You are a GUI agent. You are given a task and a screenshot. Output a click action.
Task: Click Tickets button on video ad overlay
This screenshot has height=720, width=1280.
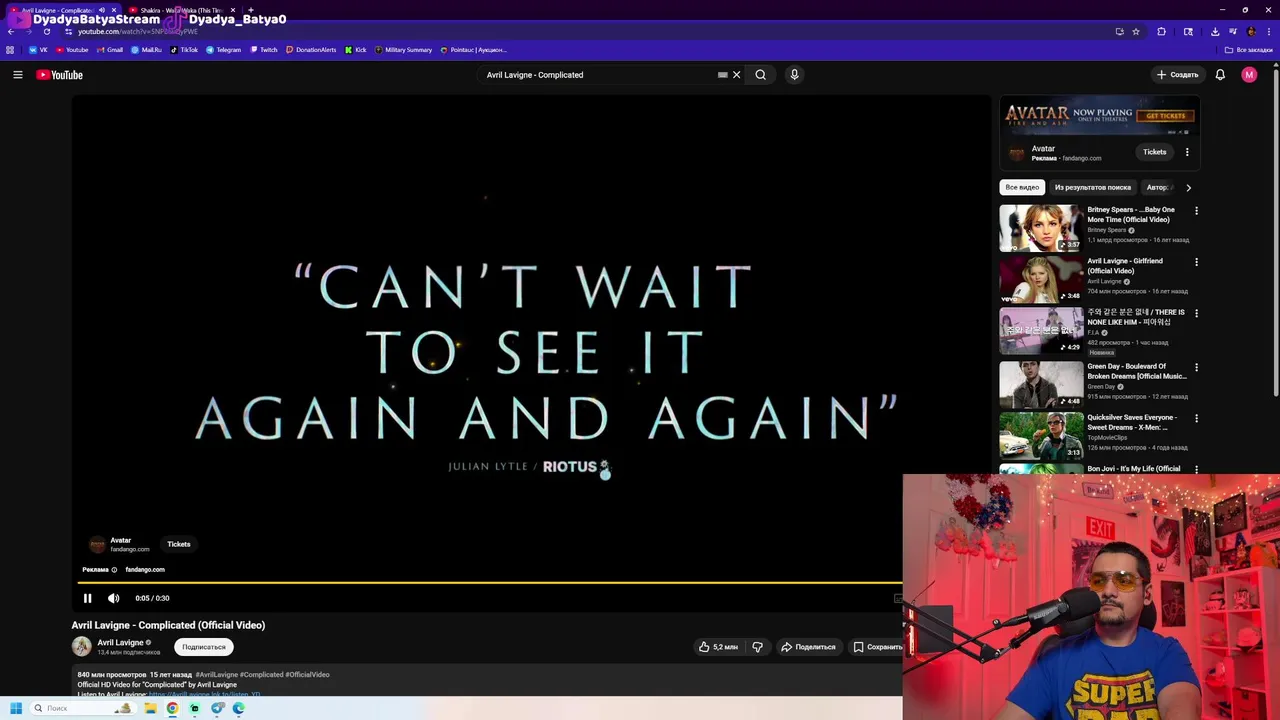179,544
